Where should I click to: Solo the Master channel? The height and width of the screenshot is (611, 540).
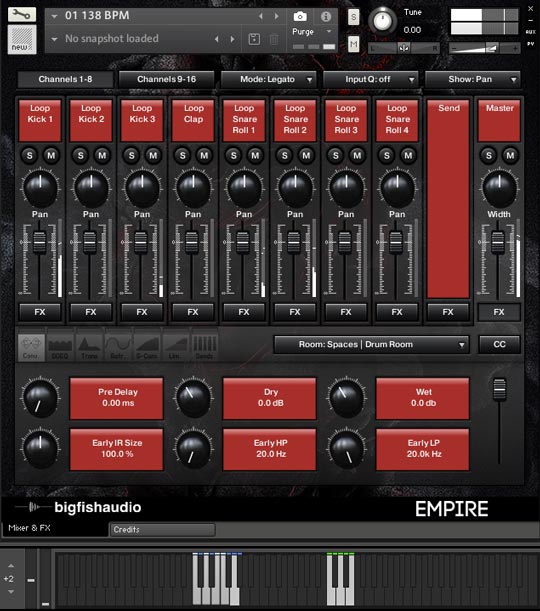pyautogui.click(x=489, y=155)
